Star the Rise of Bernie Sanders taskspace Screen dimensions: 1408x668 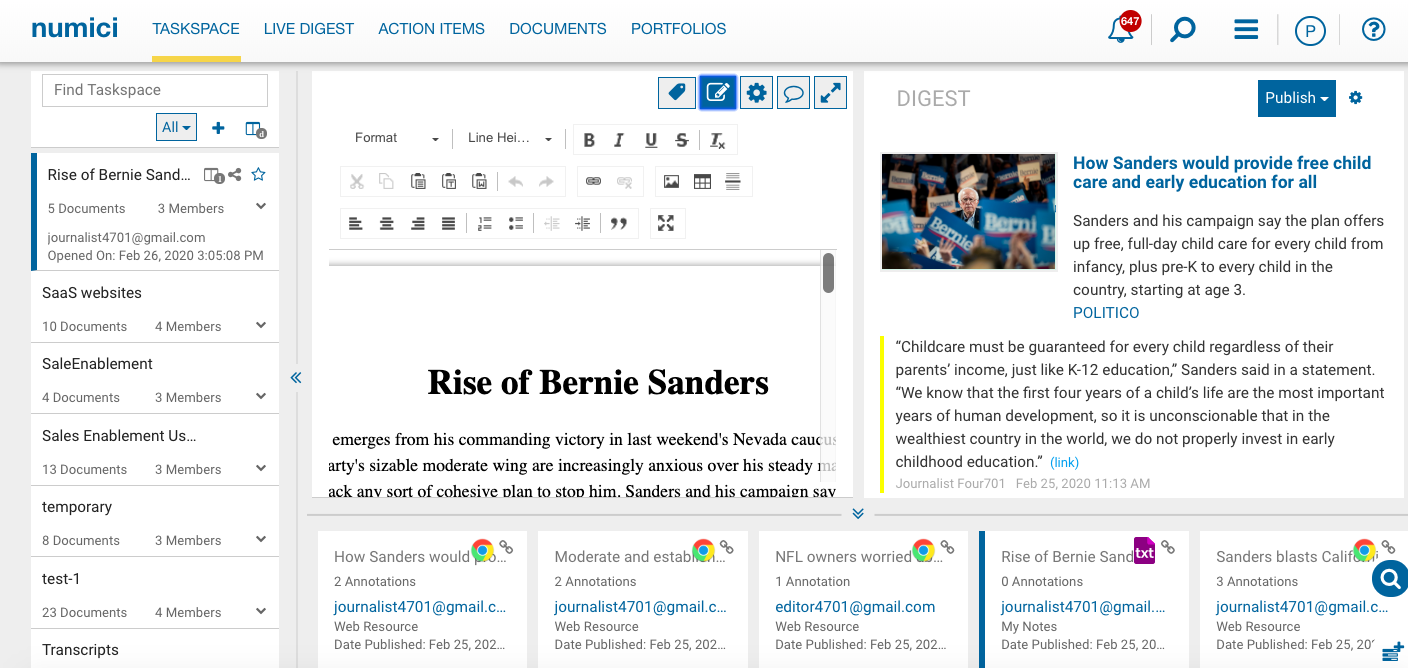pyautogui.click(x=259, y=175)
